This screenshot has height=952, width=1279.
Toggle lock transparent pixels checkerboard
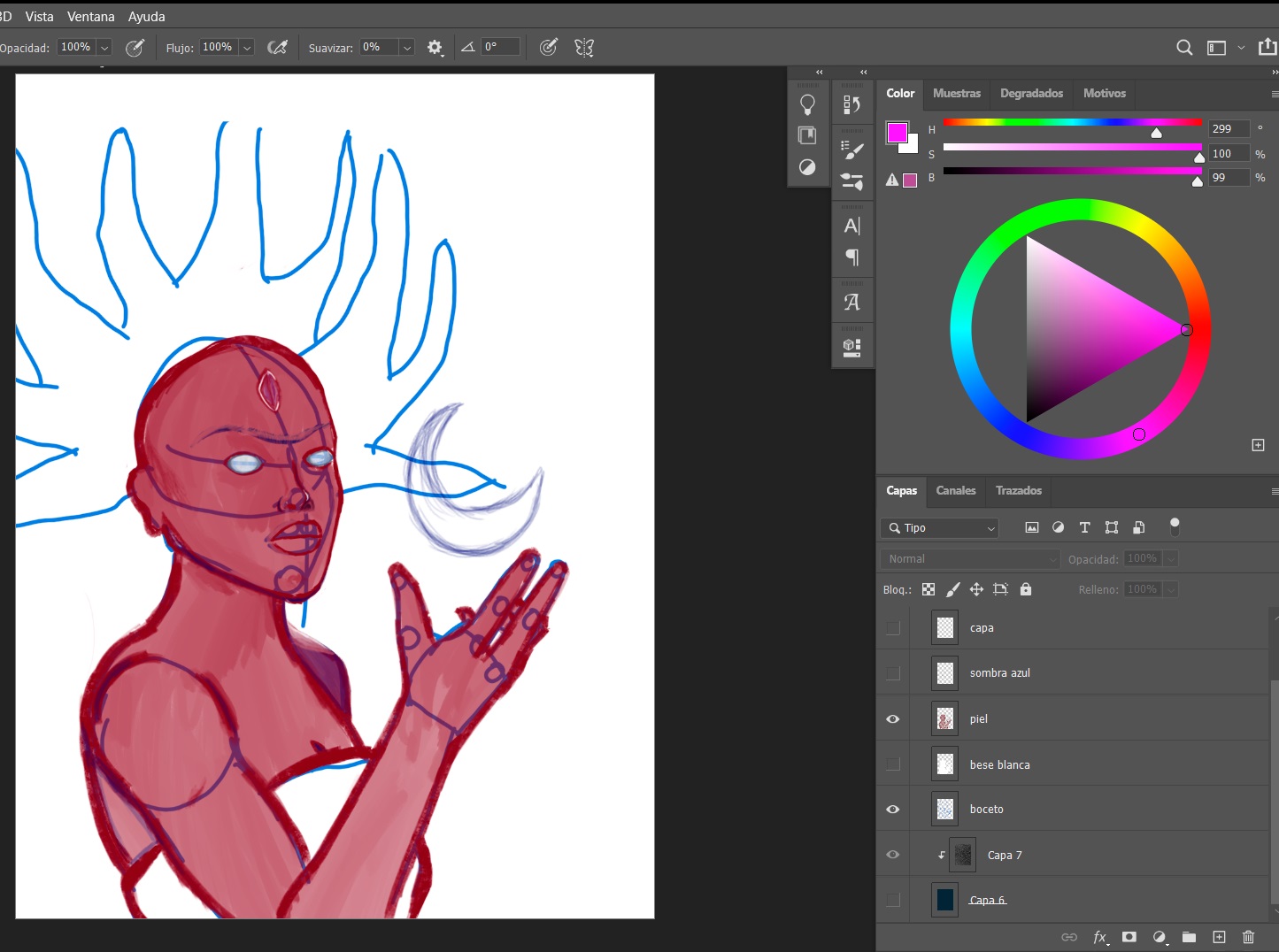click(928, 589)
